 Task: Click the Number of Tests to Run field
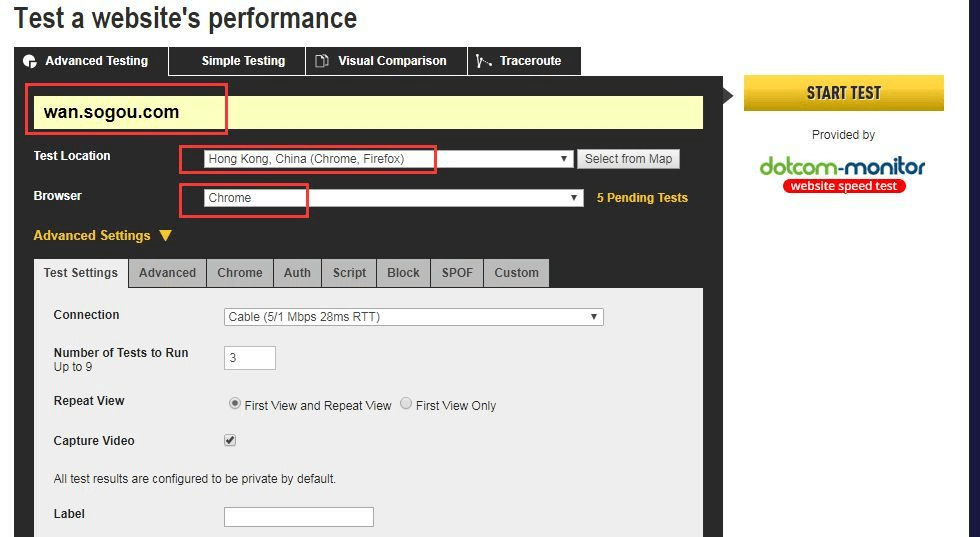pyautogui.click(x=250, y=358)
